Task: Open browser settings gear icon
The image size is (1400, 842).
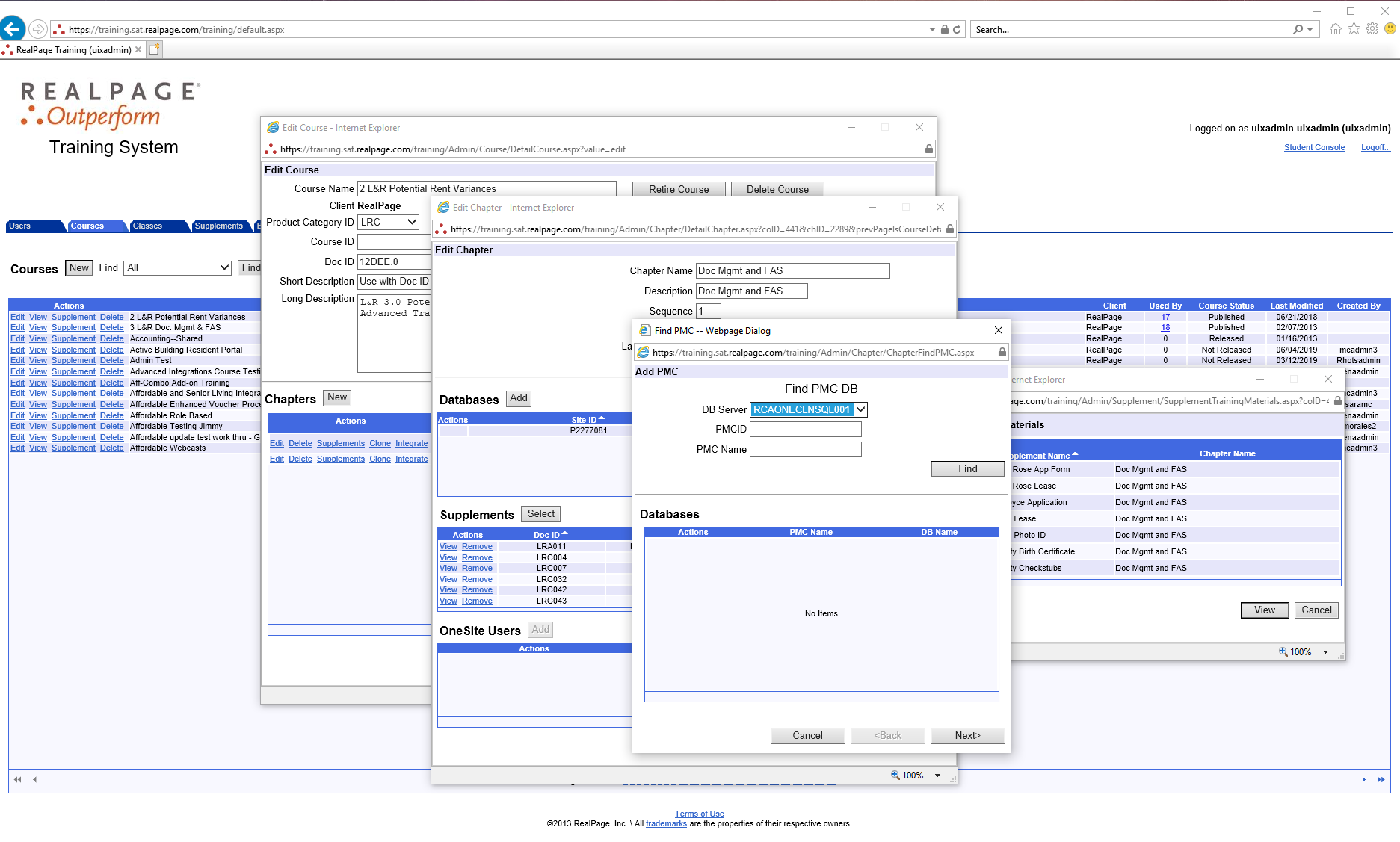Action: (x=1372, y=29)
